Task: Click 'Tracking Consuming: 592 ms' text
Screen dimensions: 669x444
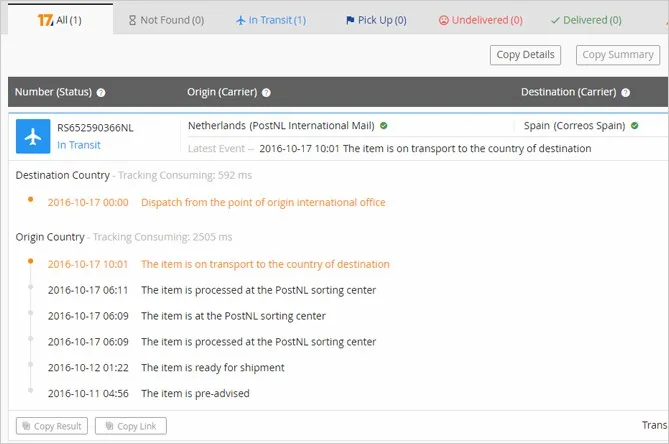Action: pos(185,175)
